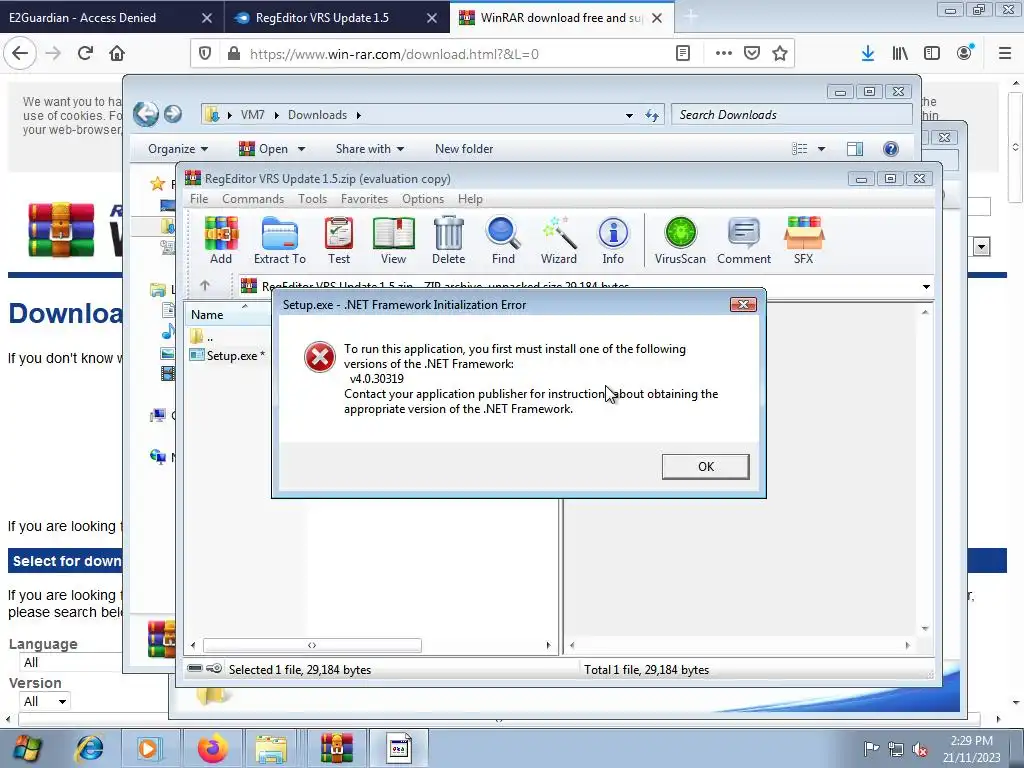Click the up-one-level arrow in WinRAR

point(204,285)
